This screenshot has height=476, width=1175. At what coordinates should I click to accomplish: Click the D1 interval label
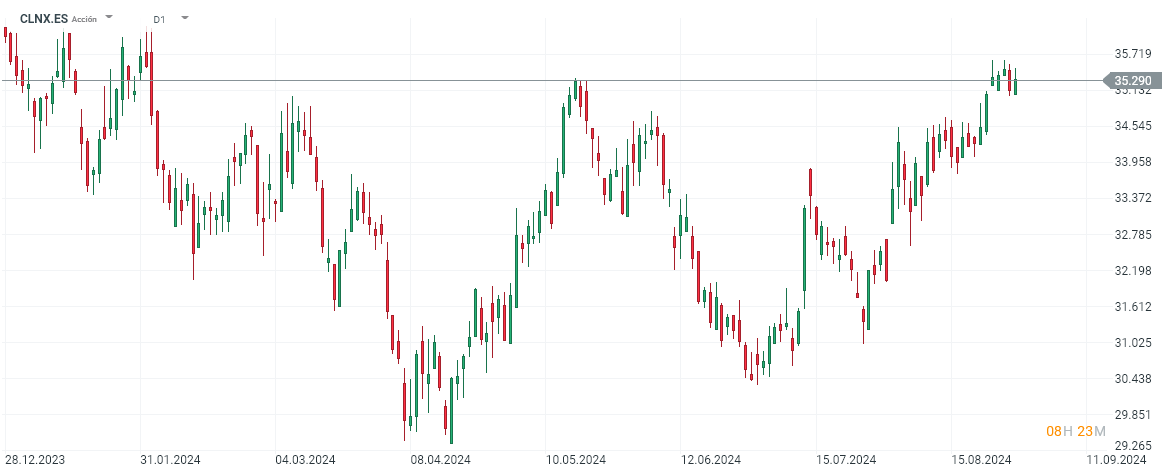click(160, 19)
